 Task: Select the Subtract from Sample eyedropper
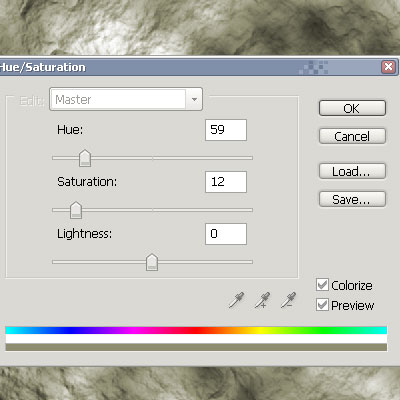(288, 300)
